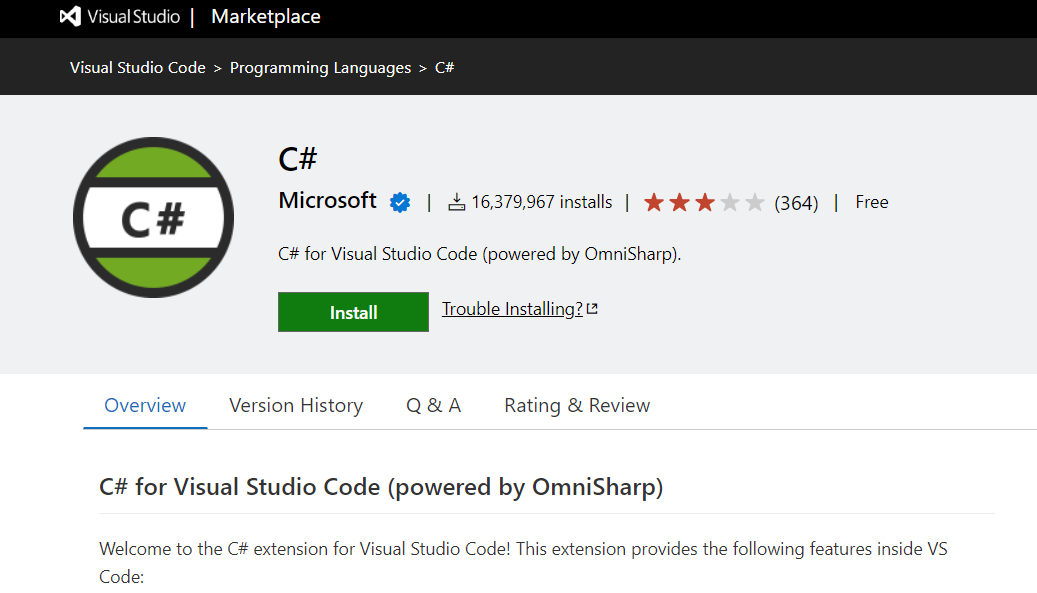
Task: Click the Visual Studio header text
Action: tap(134, 17)
